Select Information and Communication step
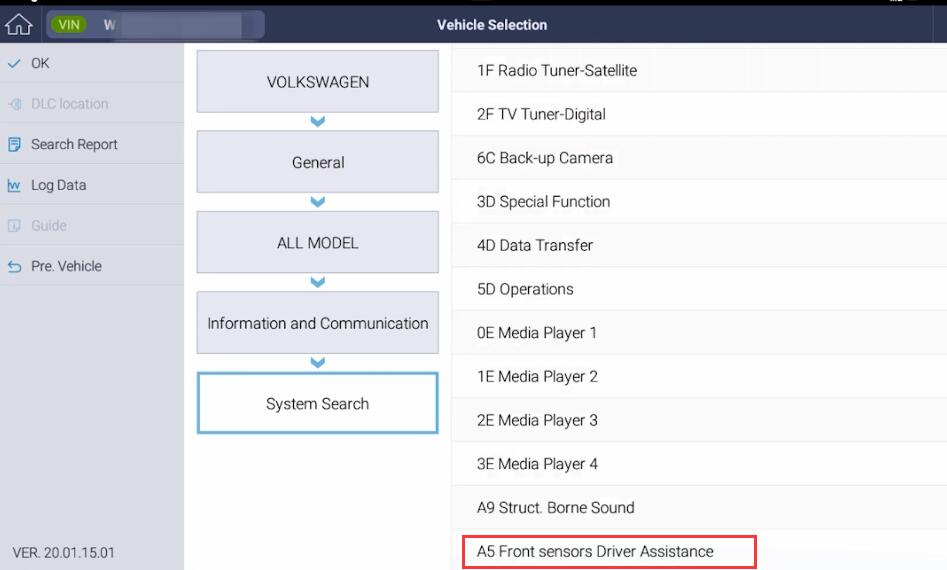Viewport: 947px width, 570px height. click(x=318, y=322)
